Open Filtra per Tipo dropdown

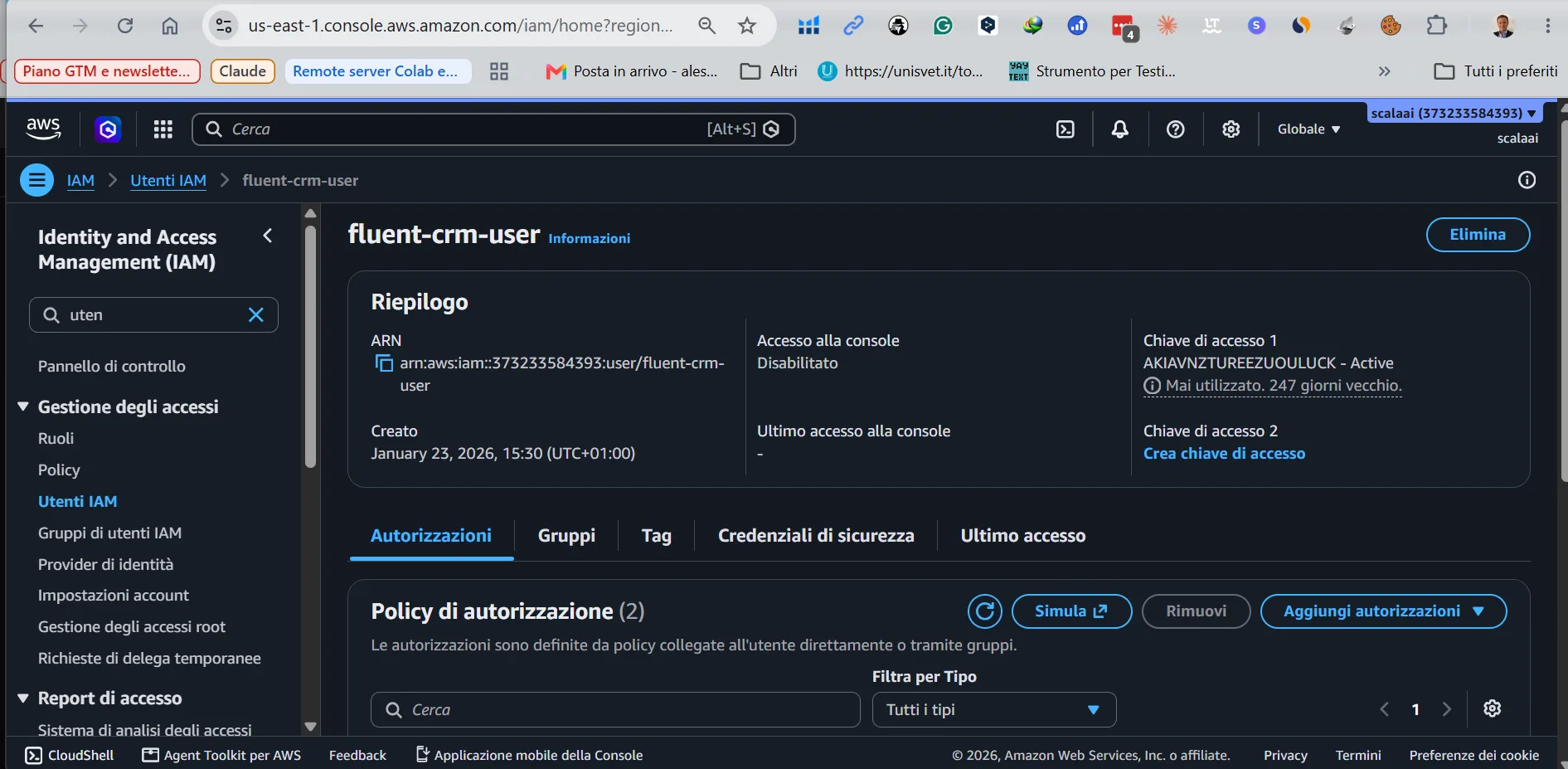click(x=994, y=710)
